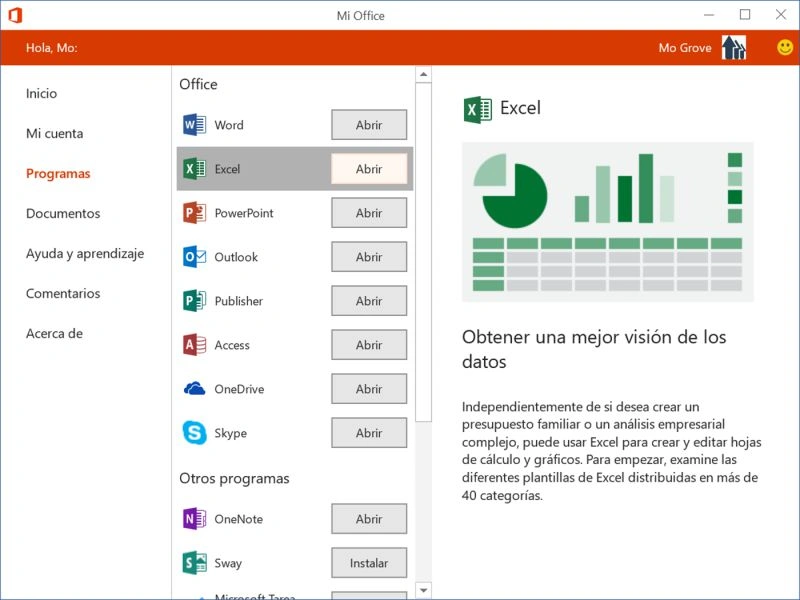
Task: Click Mo Grove's profile picture
Action: tap(734, 47)
